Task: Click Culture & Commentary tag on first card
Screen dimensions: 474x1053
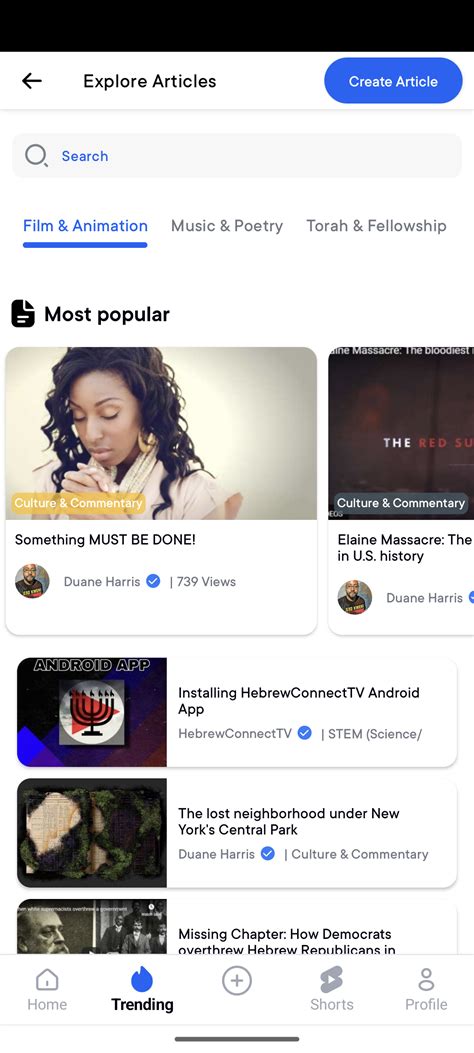Action: point(79,503)
